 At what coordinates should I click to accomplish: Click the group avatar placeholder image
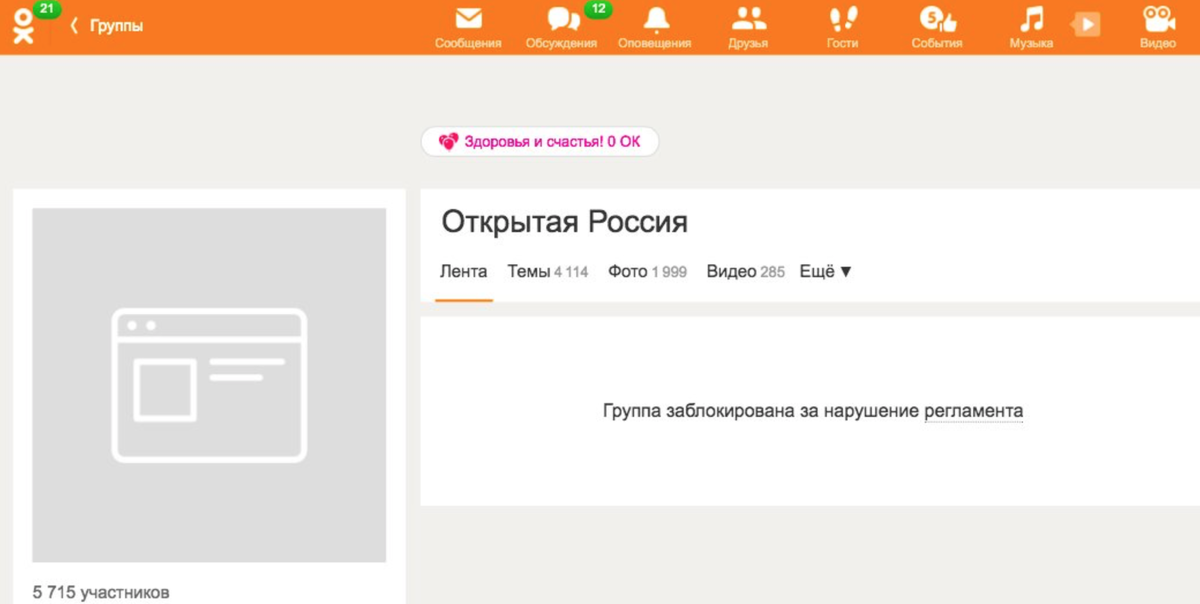[x=209, y=385]
